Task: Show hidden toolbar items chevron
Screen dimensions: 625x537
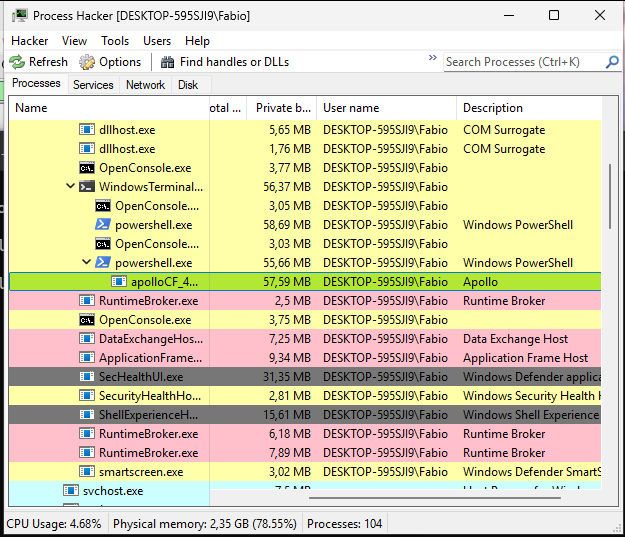Action: coord(433,58)
